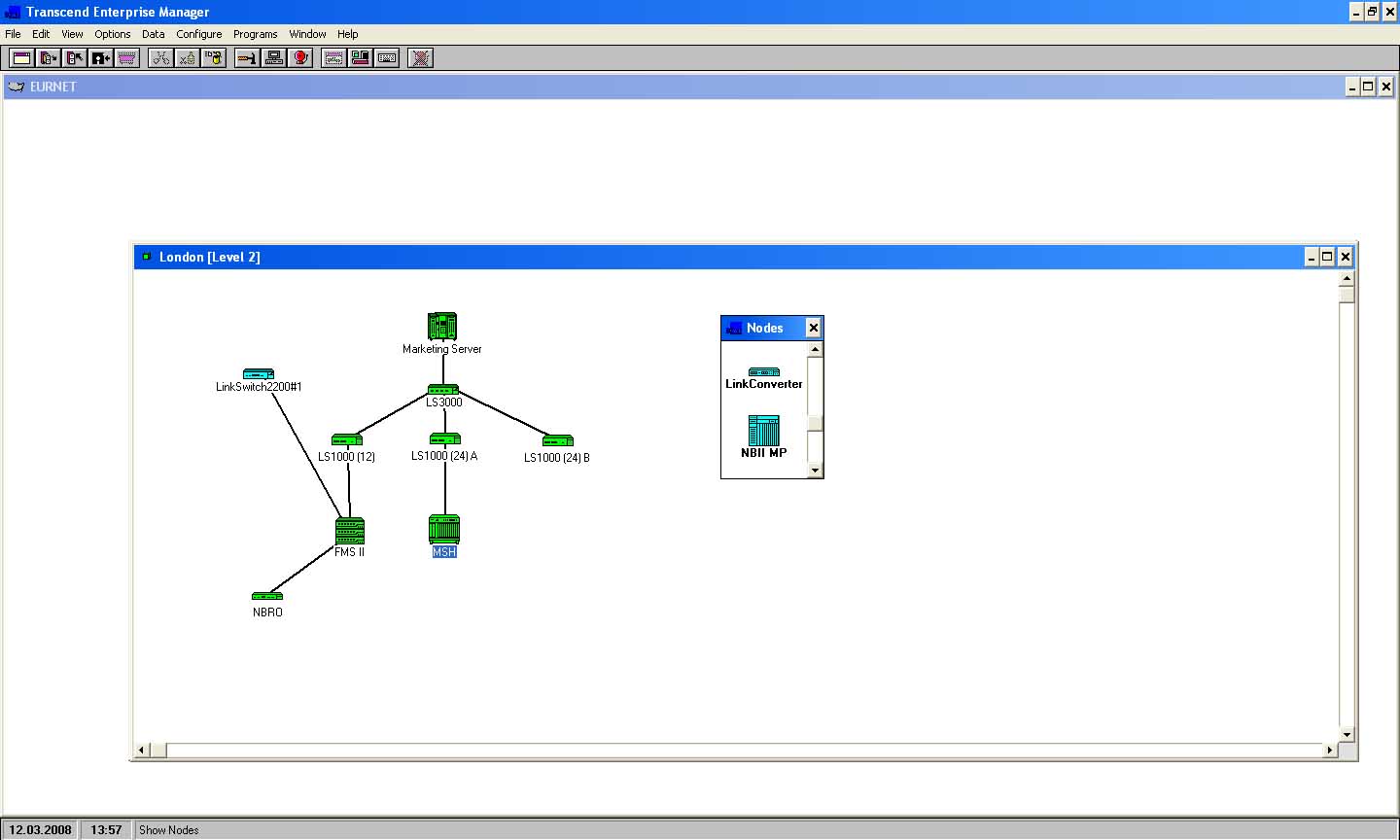Click the Nodes palette scrollbar thumb
1400x840 pixels.
pos(816,423)
